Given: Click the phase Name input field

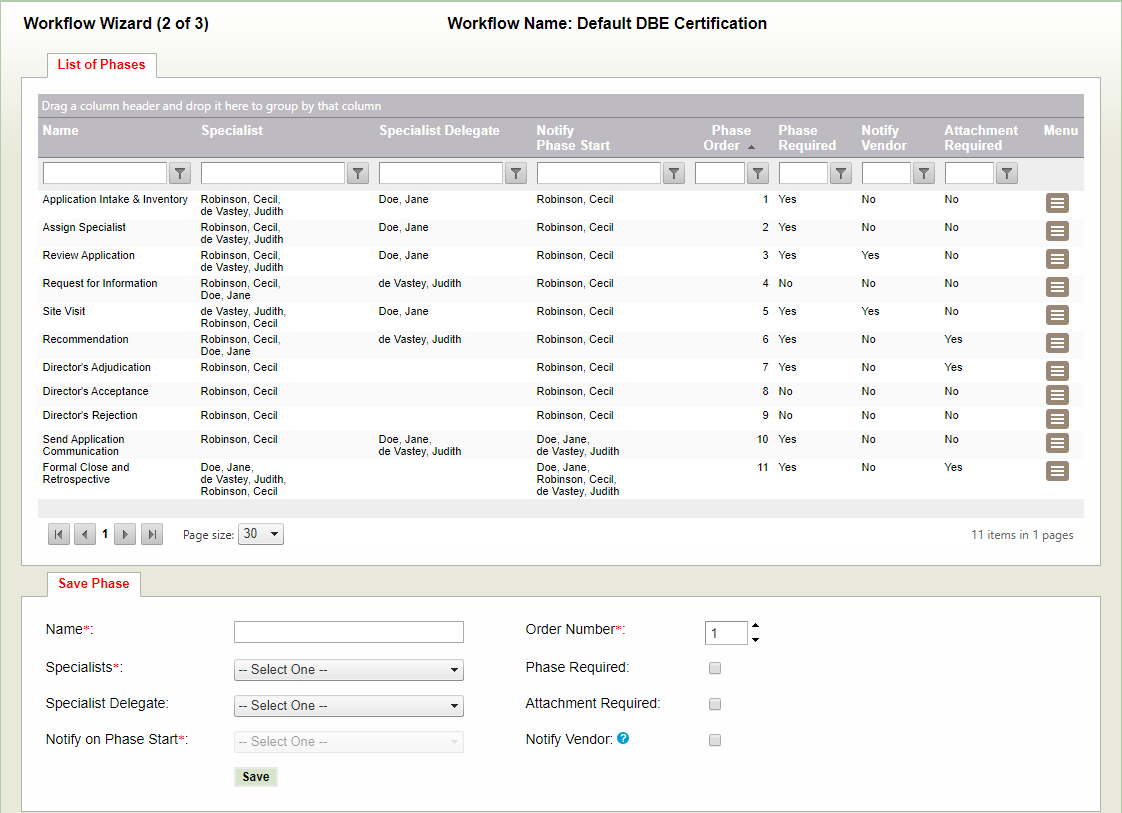Looking at the screenshot, I should coord(348,632).
